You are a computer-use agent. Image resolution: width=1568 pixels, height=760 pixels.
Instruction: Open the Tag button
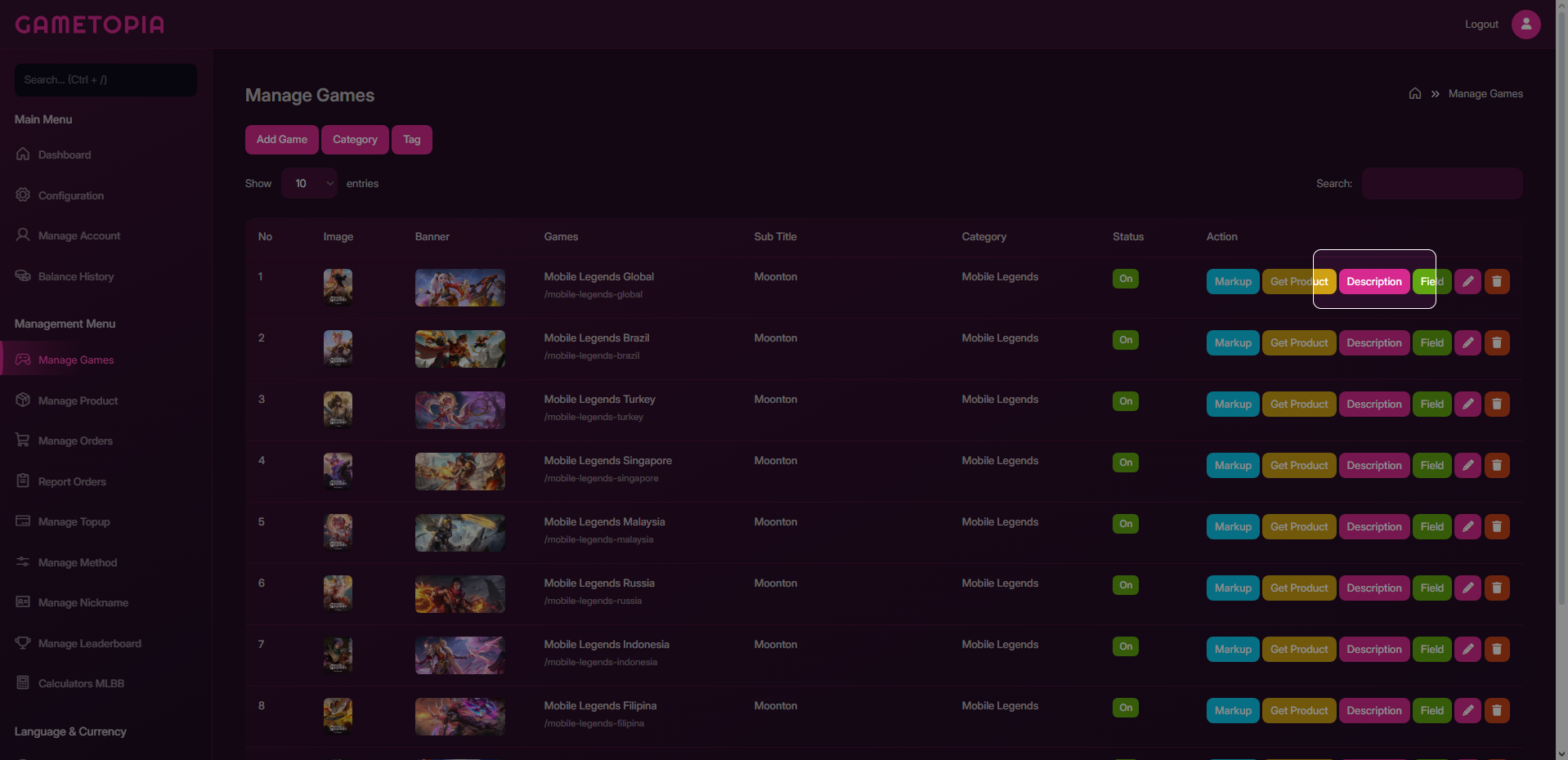point(412,140)
